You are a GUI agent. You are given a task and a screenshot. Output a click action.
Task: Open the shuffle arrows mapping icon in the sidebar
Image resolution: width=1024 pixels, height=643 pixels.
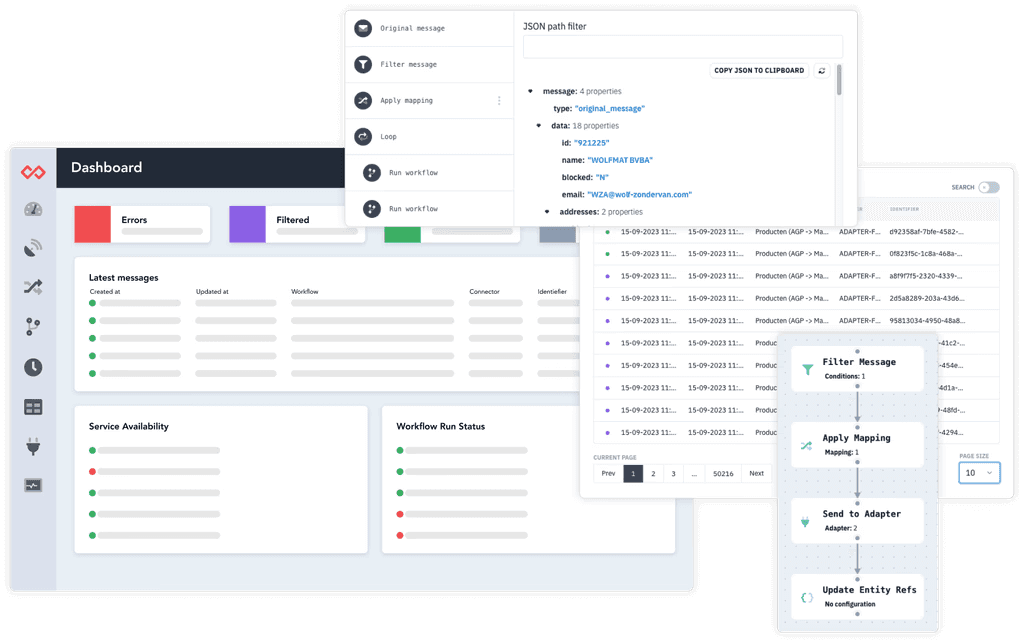33,287
